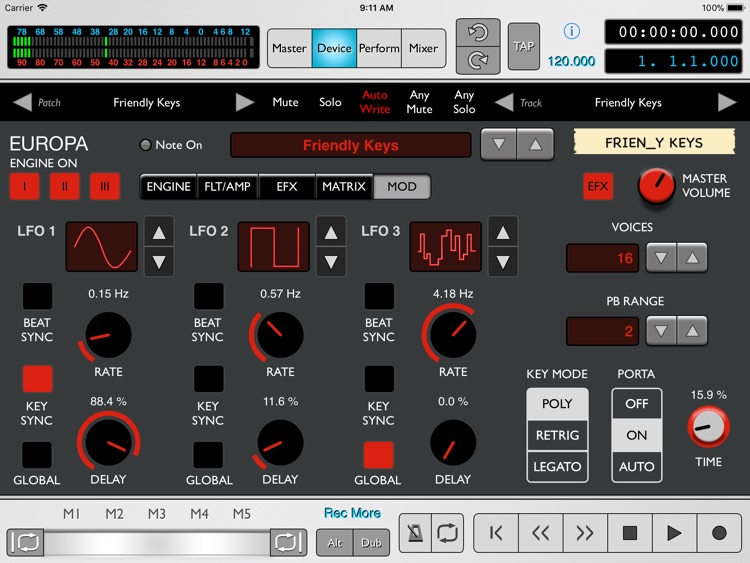The height and width of the screenshot is (563, 750).
Task: Click the rewind double-arrow button
Action: point(540,533)
